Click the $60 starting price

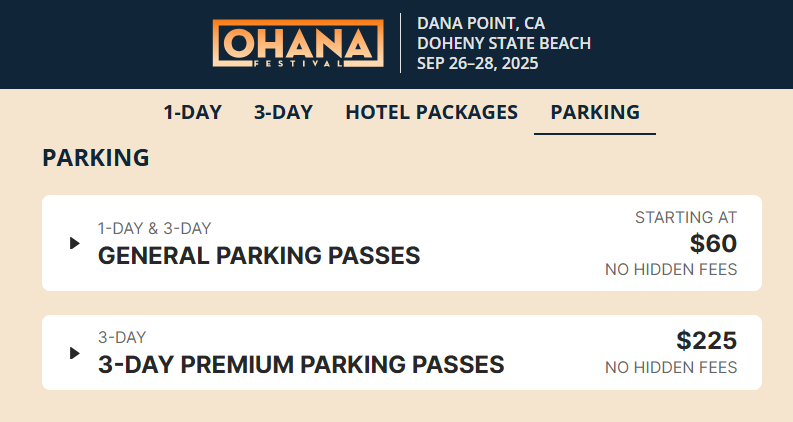(713, 243)
